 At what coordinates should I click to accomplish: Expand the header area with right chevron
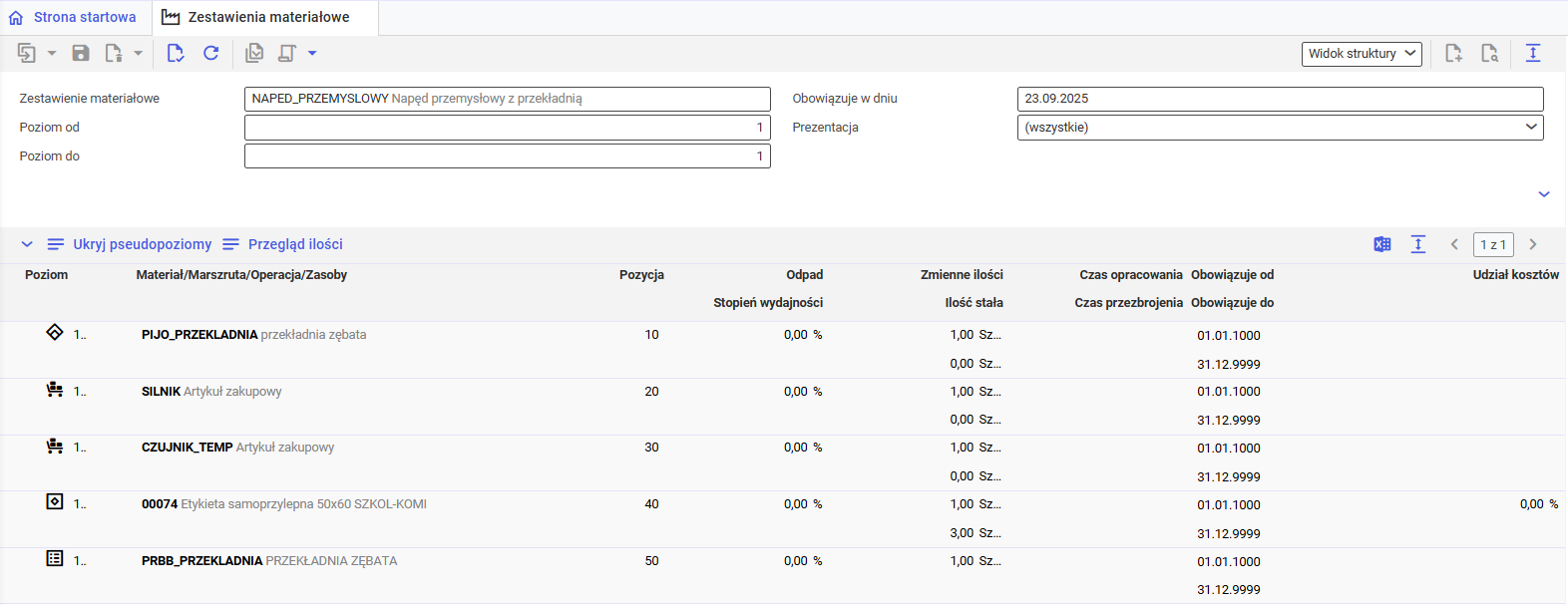click(x=1543, y=194)
